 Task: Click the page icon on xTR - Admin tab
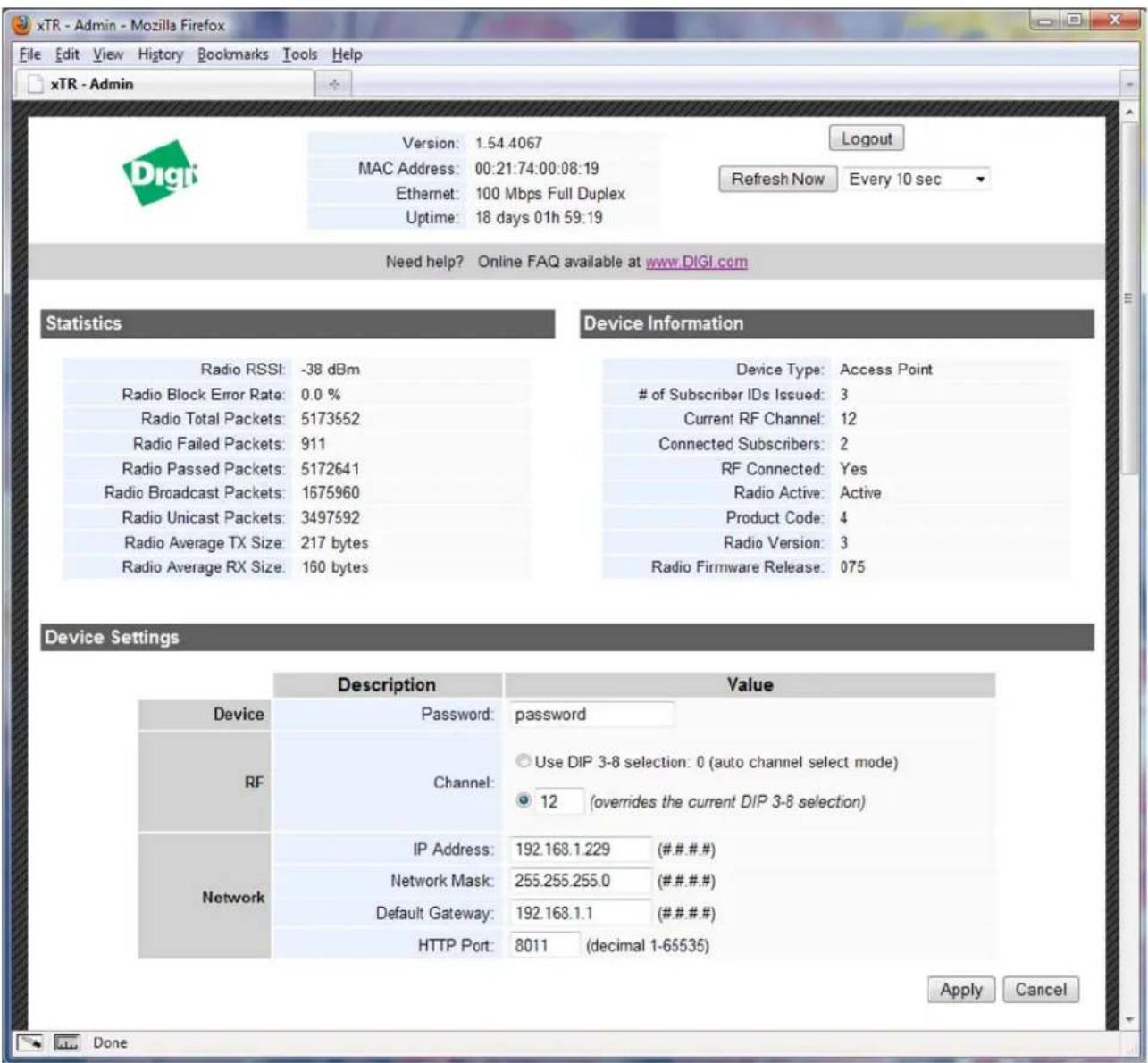[35, 84]
